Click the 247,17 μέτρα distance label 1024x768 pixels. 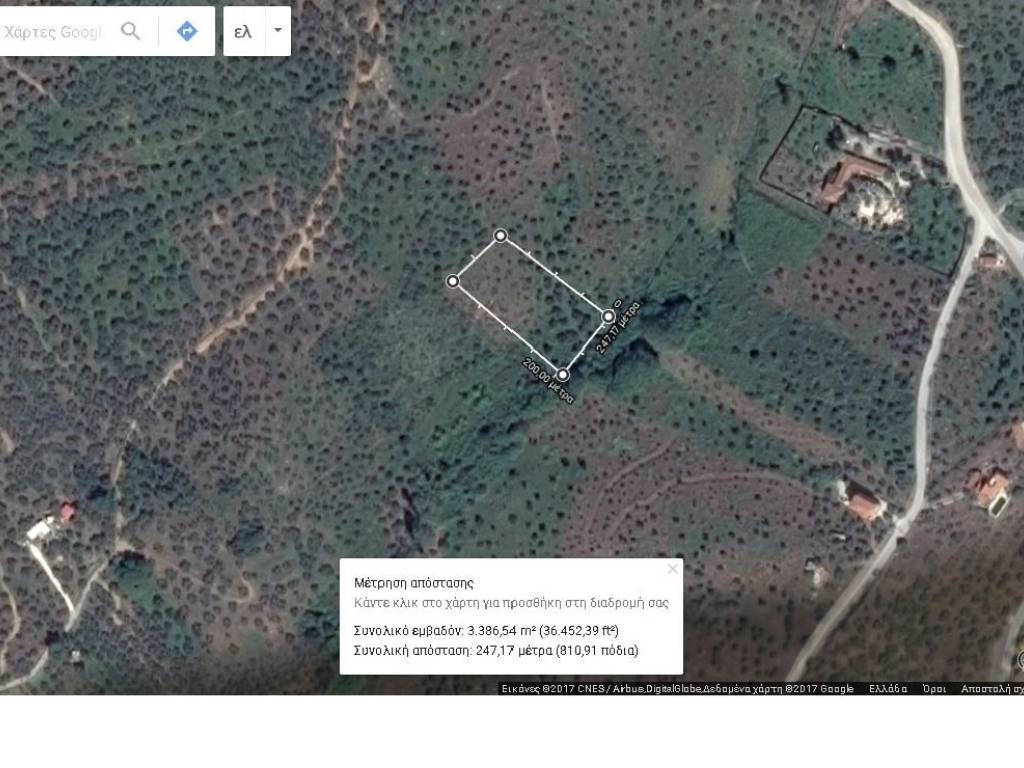(x=617, y=326)
